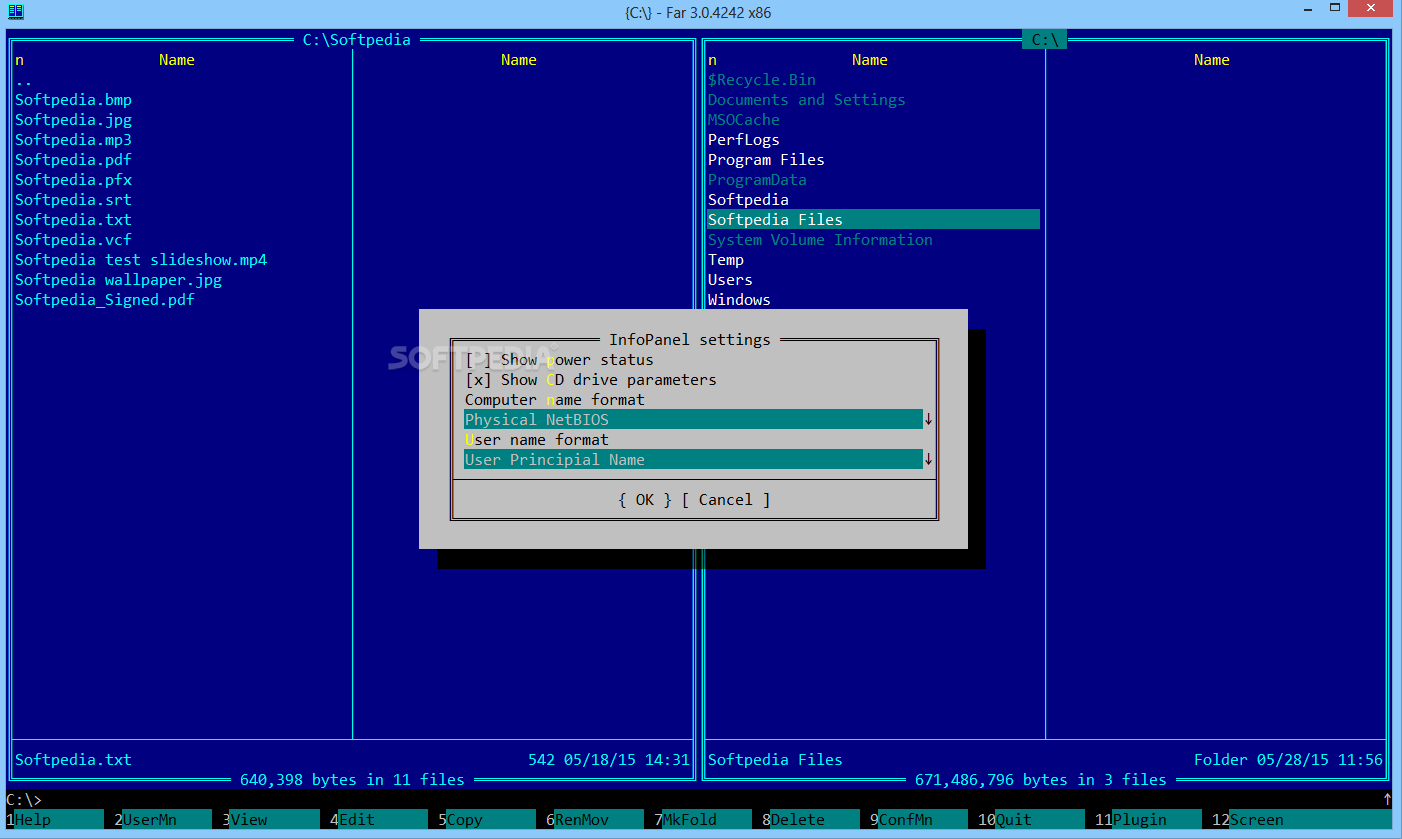1402x839 pixels.
Task: Click the C:\ right panel title
Action: (1045, 40)
